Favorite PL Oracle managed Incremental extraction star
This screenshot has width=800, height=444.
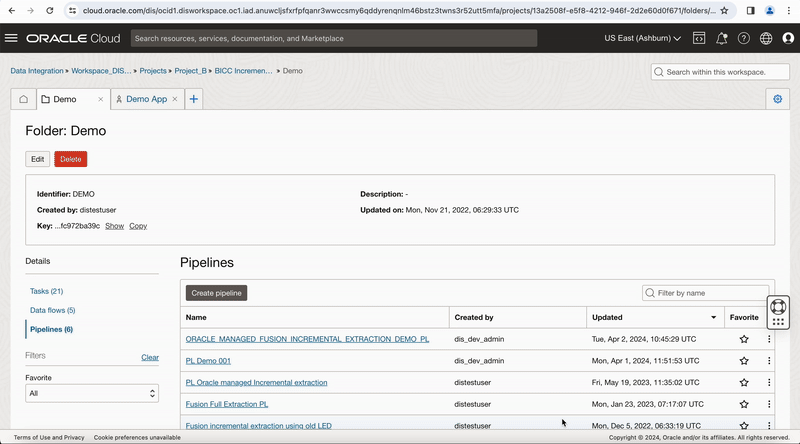pos(744,382)
